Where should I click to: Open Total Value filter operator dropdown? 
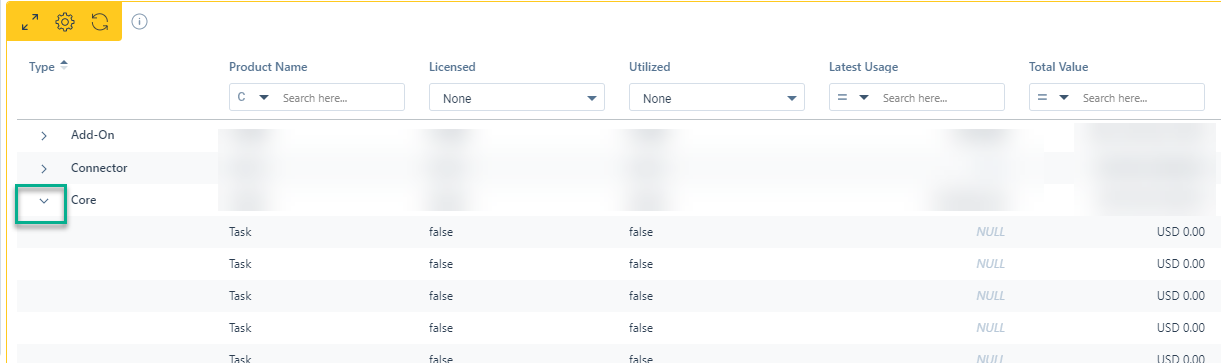tap(1053, 98)
